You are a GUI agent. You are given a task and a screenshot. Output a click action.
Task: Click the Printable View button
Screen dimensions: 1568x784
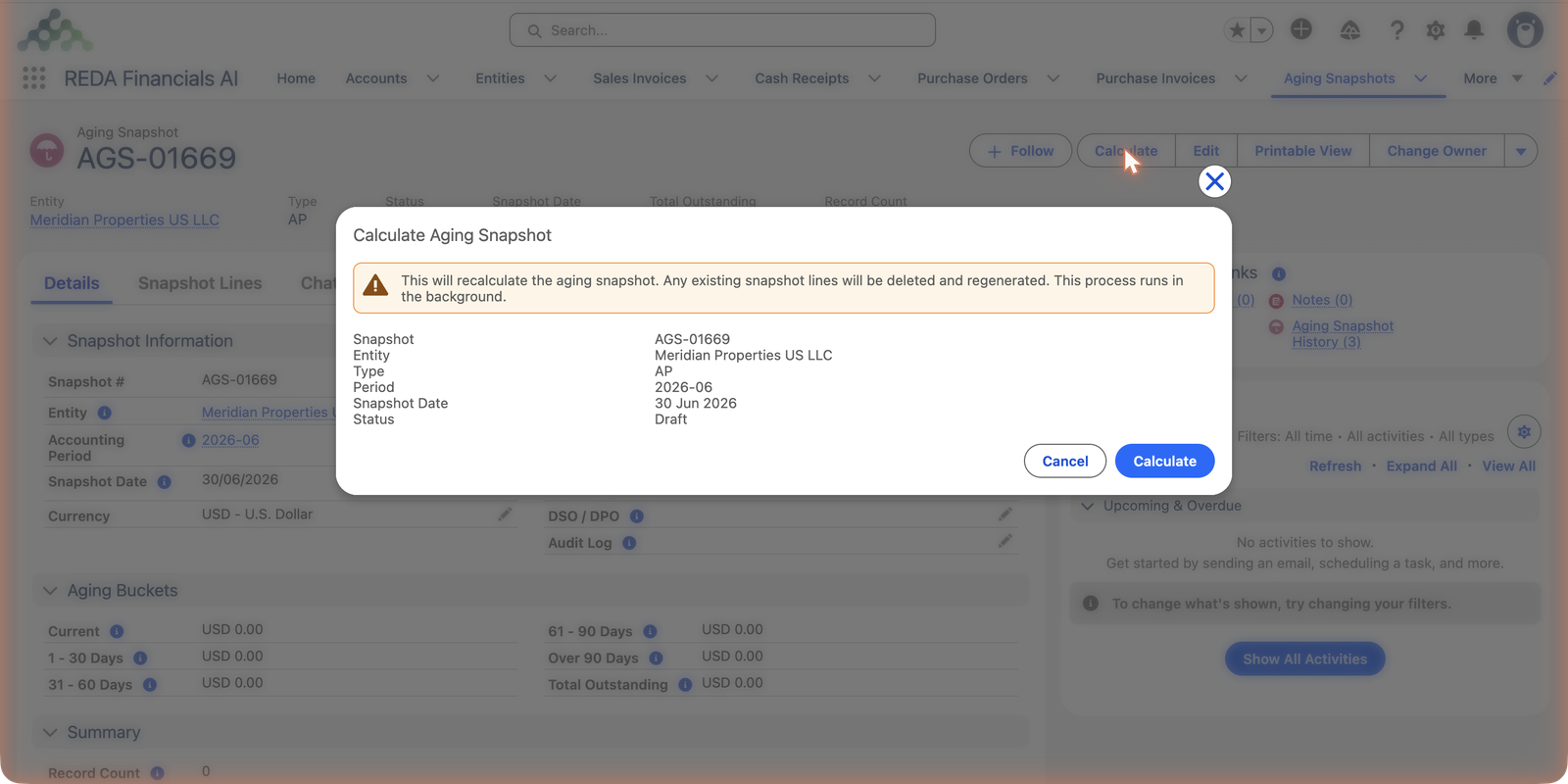1302,151
